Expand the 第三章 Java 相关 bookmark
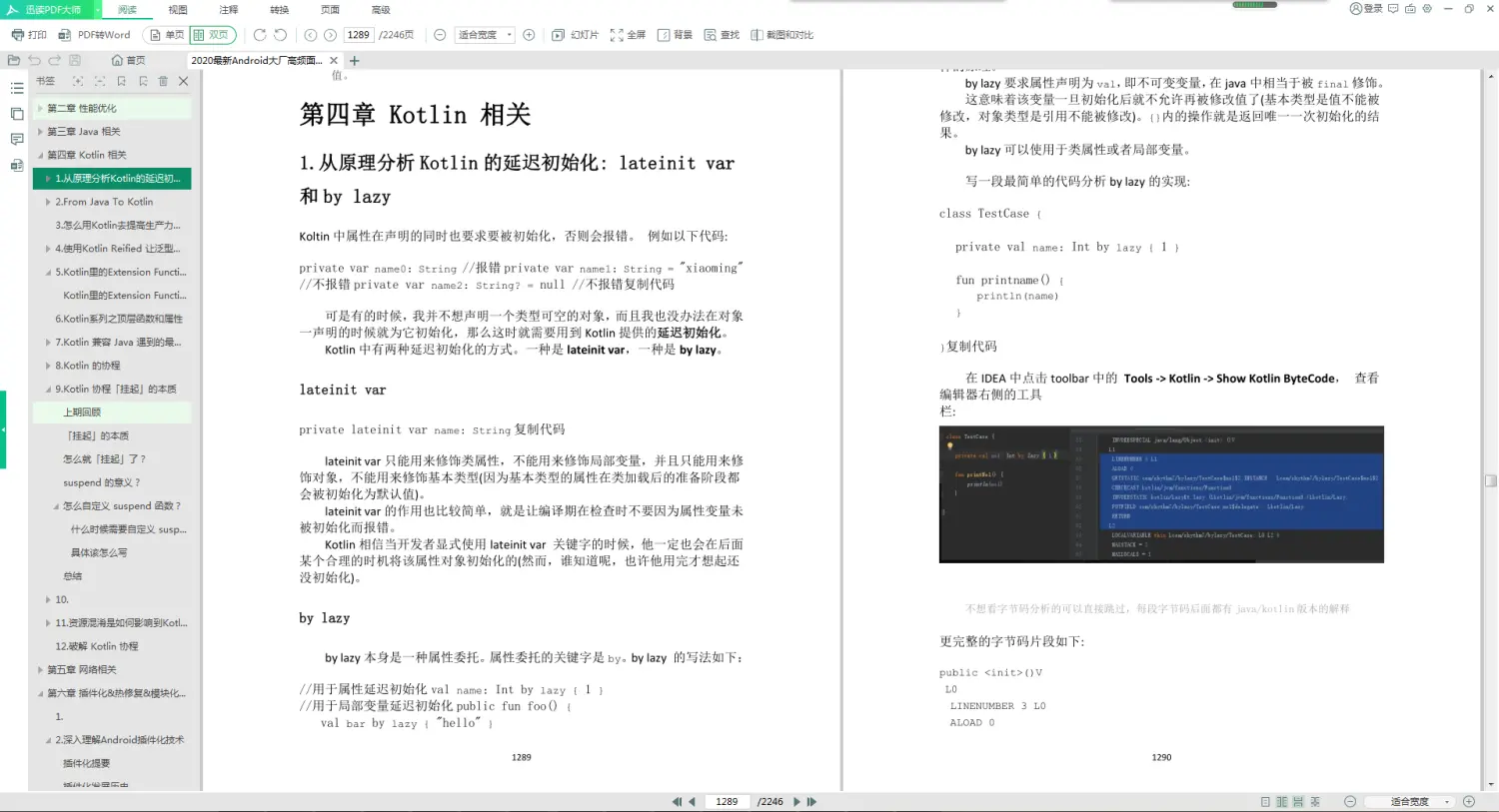The height and width of the screenshot is (812, 1499). pos(41,131)
